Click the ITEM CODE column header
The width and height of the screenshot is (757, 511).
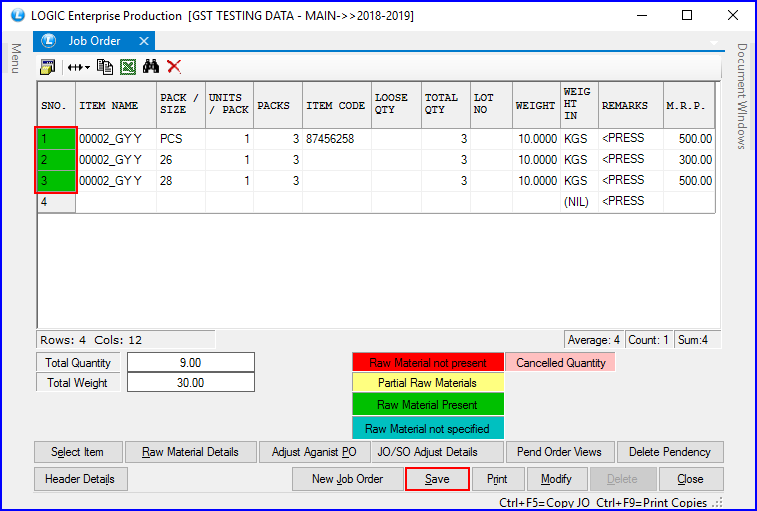tap(337, 105)
